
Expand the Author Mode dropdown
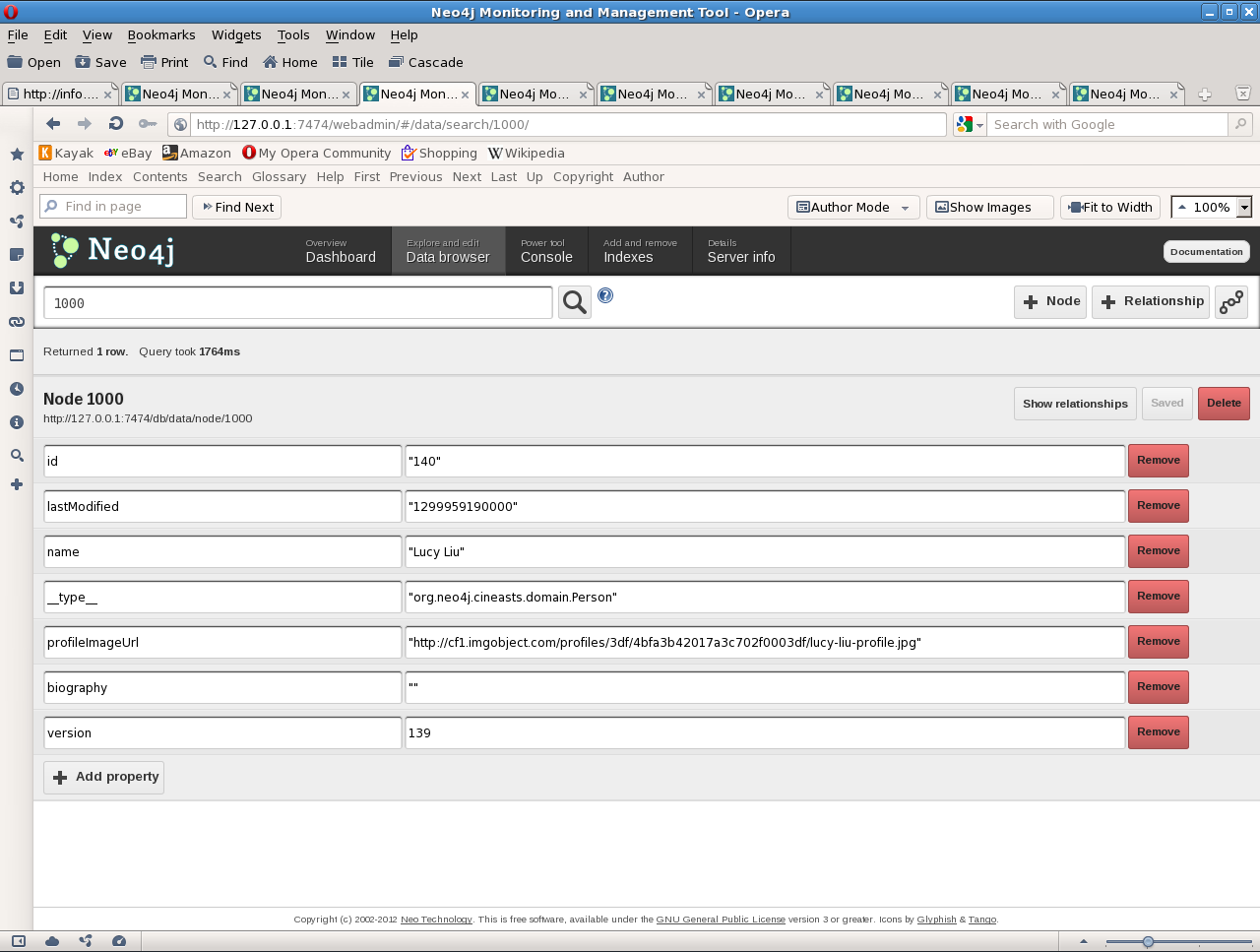tap(905, 208)
